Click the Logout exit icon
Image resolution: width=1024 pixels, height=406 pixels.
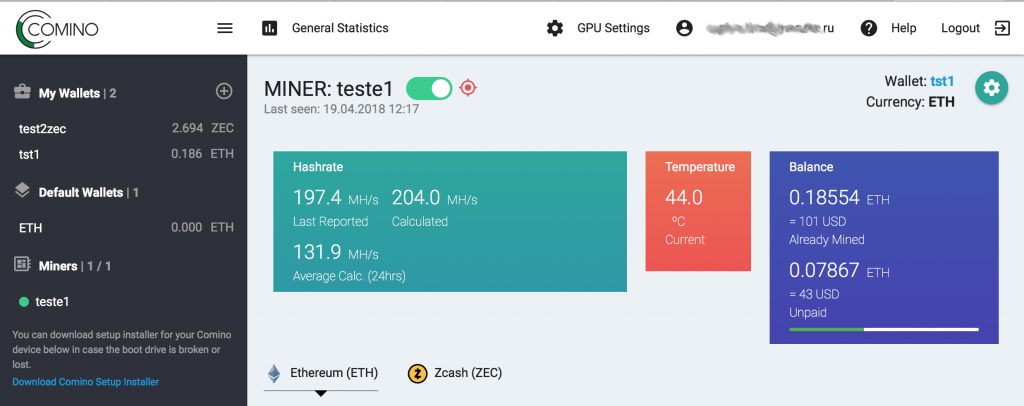pyautogui.click(x=1002, y=28)
